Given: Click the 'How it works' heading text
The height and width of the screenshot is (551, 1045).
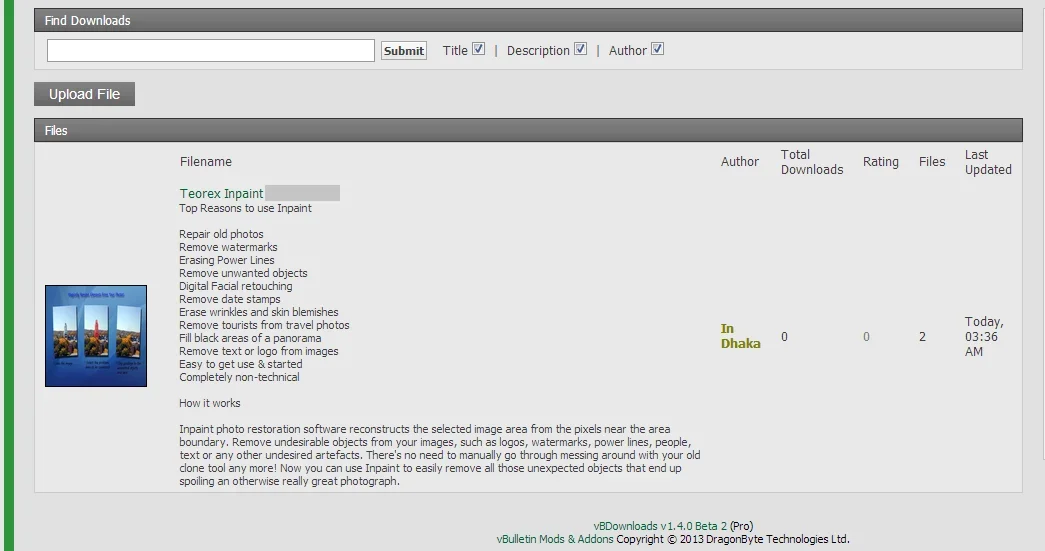Looking at the screenshot, I should (209, 402).
